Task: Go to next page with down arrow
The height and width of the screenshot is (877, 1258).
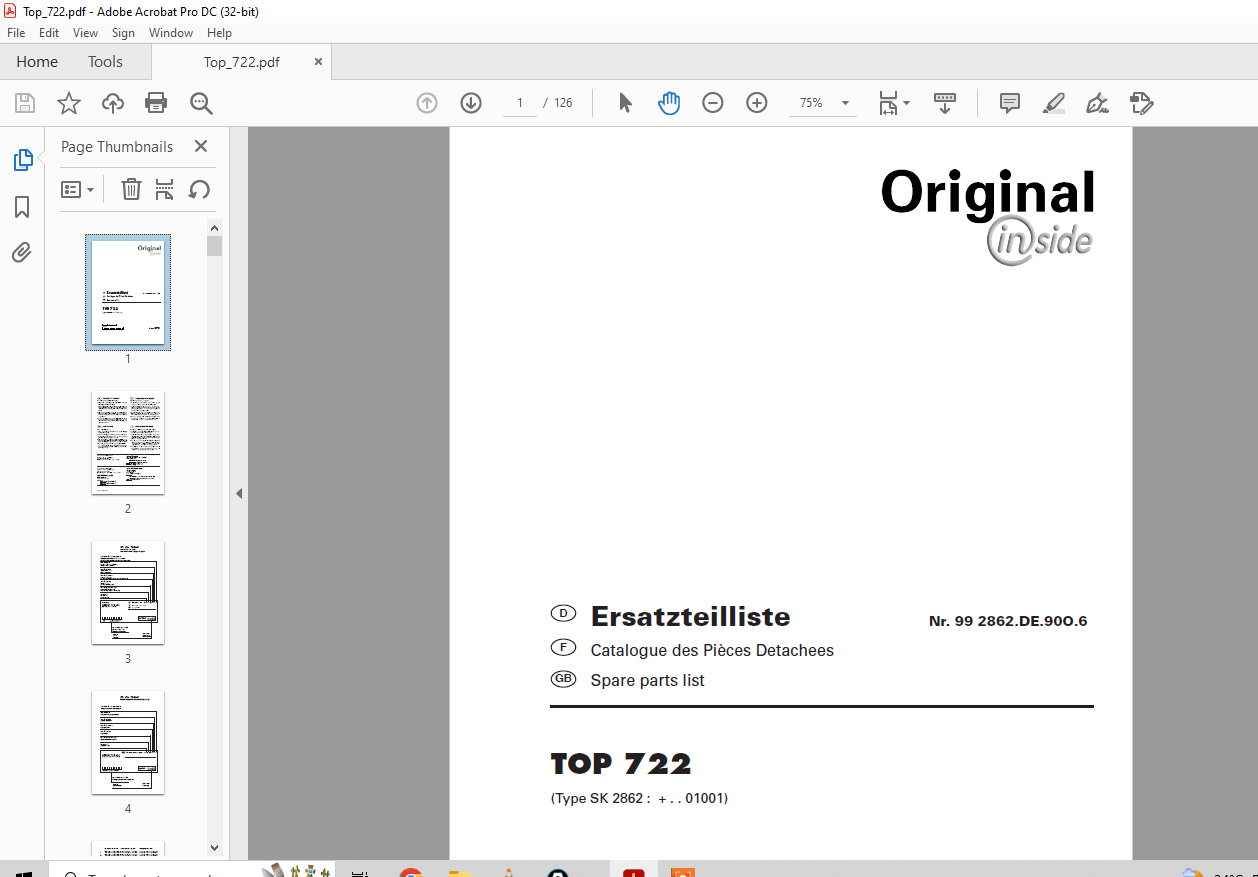Action: 471,103
